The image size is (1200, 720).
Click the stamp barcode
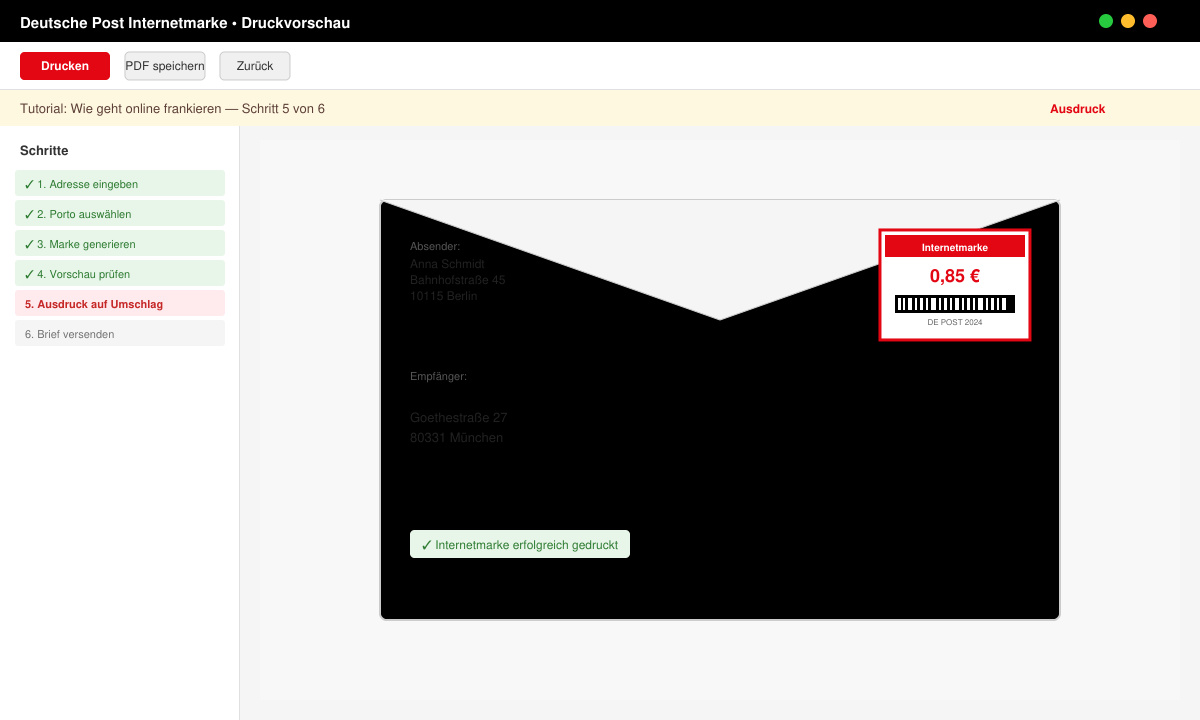[x=955, y=304]
